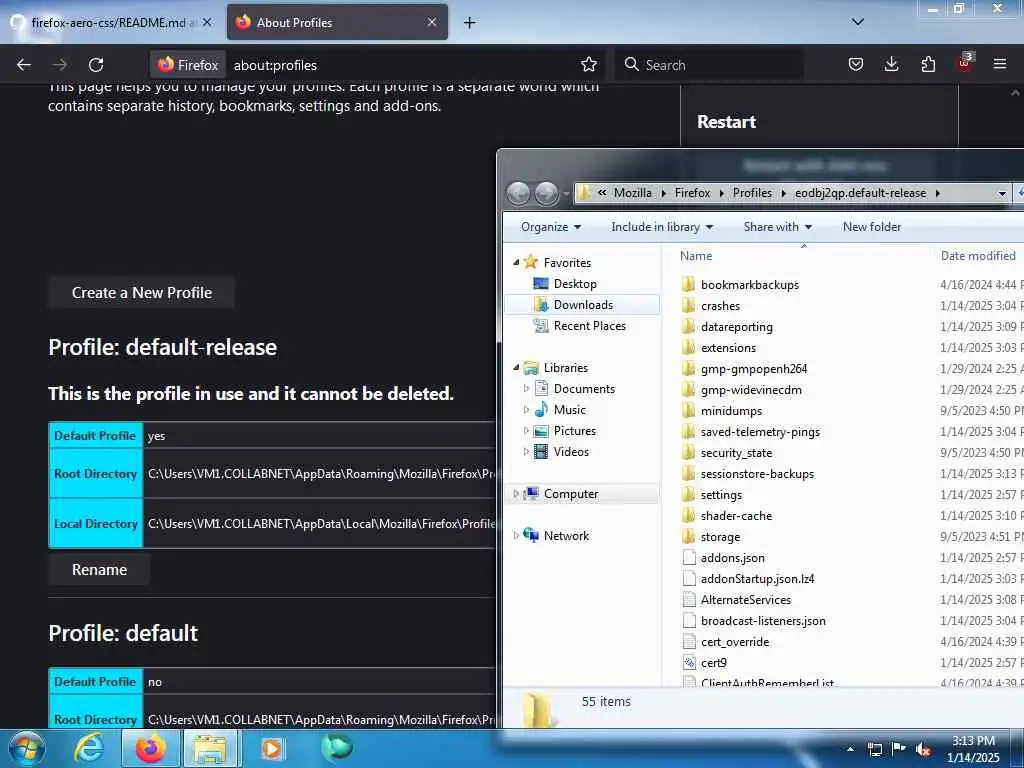List all tabs with the chevron

(858, 22)
